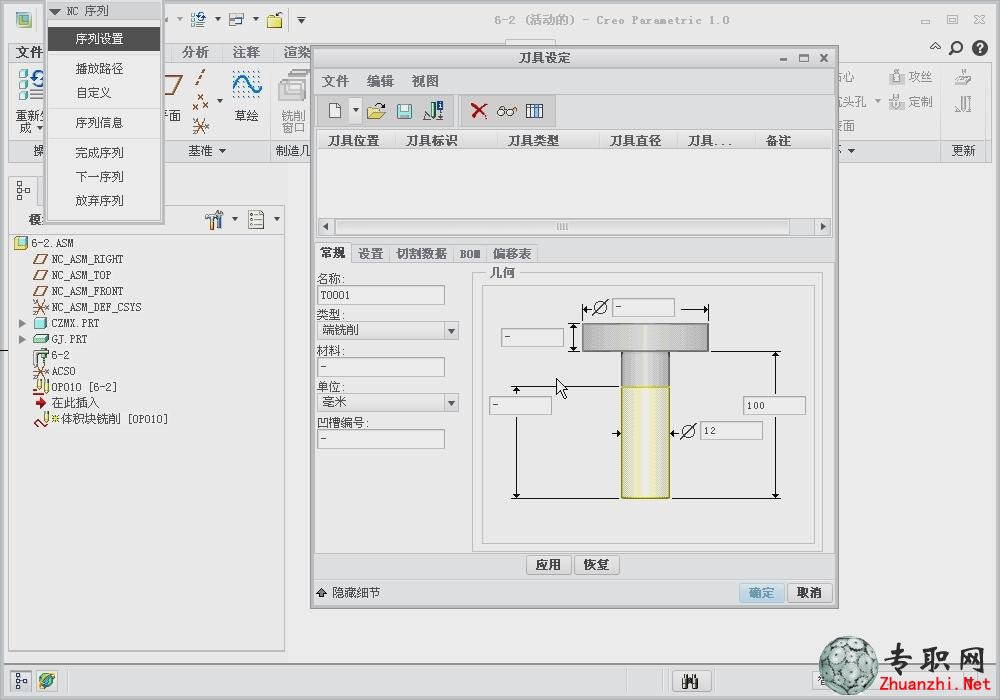Switch to 偏移表 tab
1000x700 pixels.
click(512, 254)
